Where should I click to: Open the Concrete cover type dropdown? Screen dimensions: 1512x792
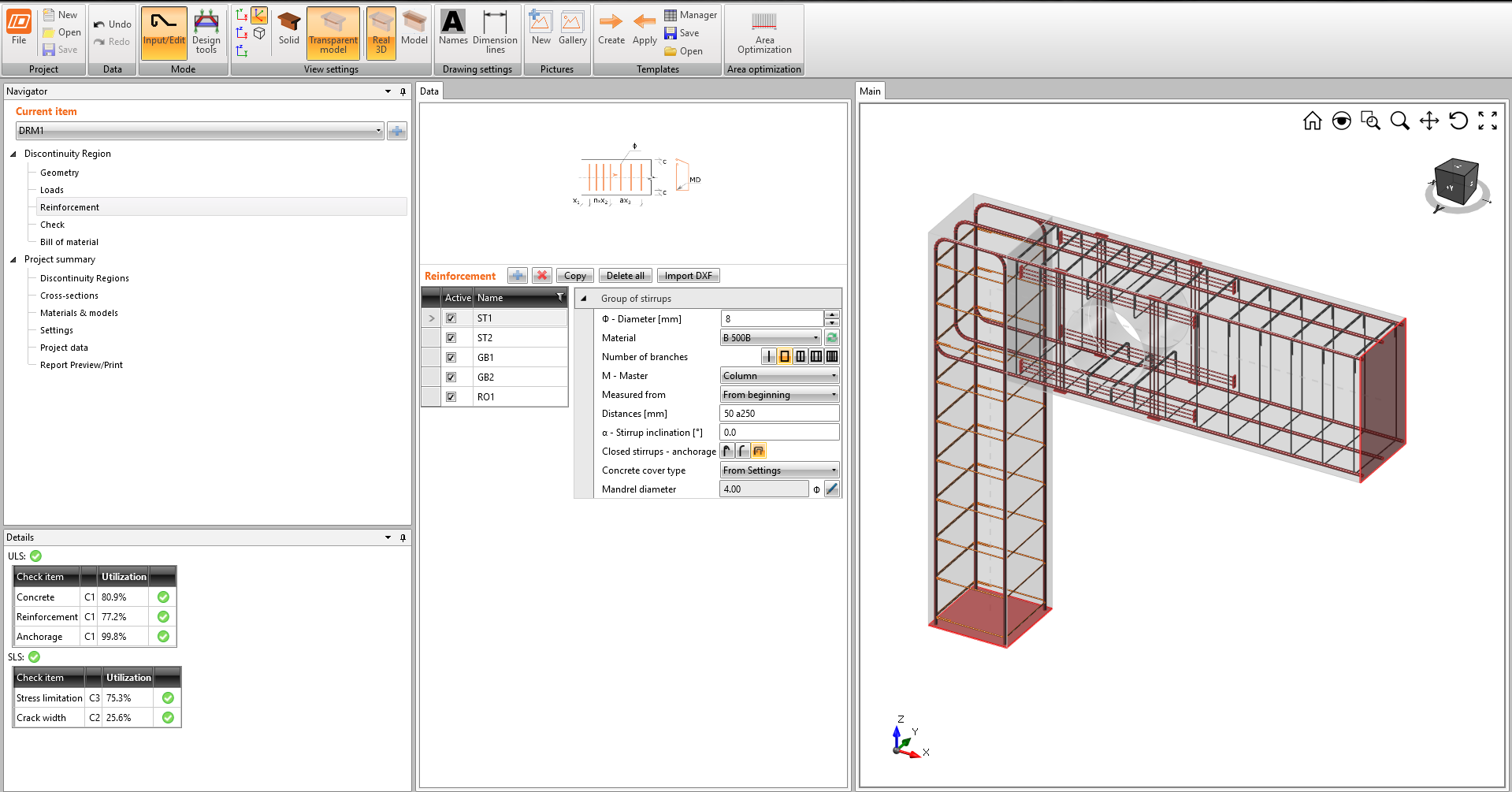pos(833,470)
